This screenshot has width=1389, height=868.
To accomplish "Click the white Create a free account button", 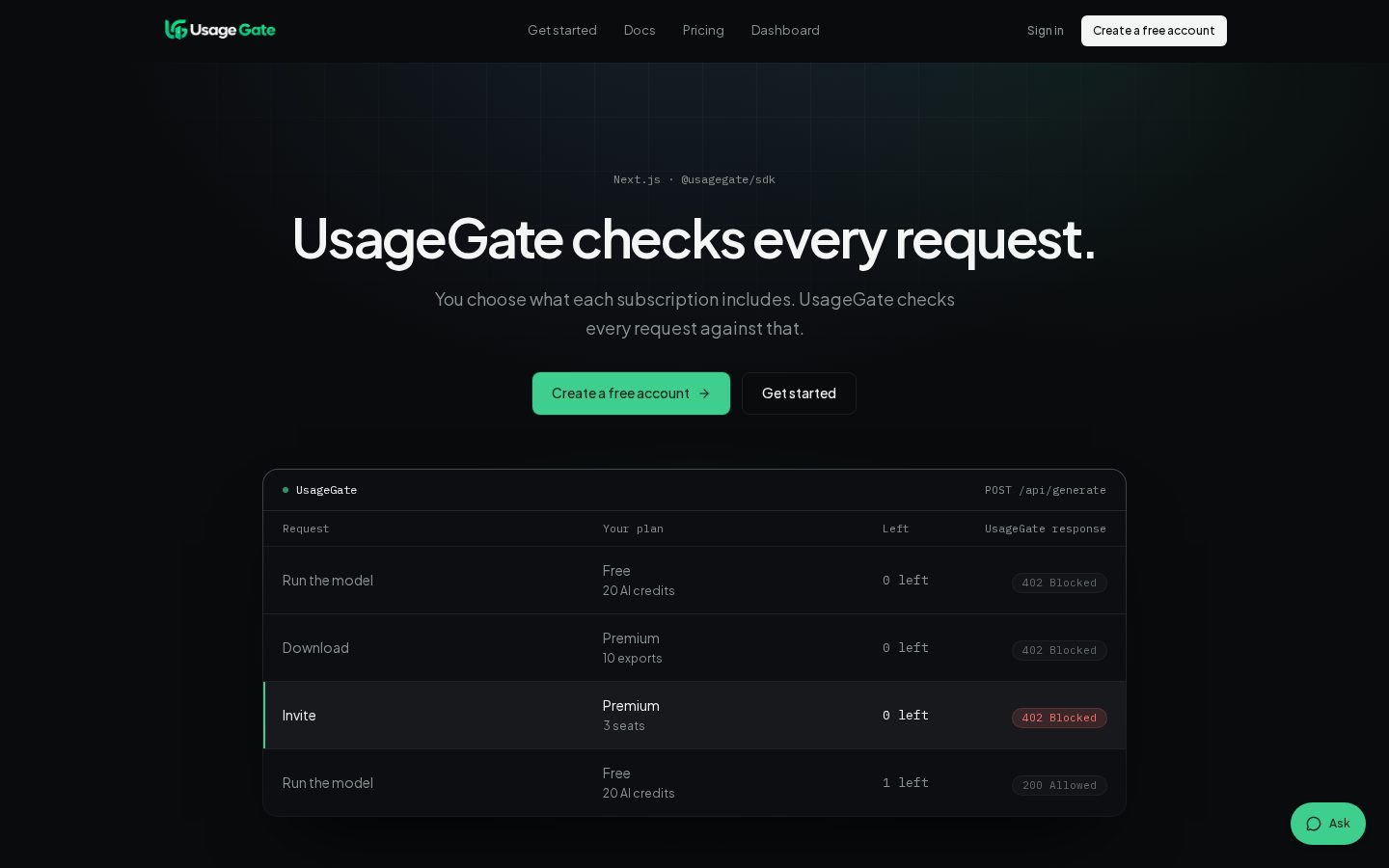I will coord(1154,31).
